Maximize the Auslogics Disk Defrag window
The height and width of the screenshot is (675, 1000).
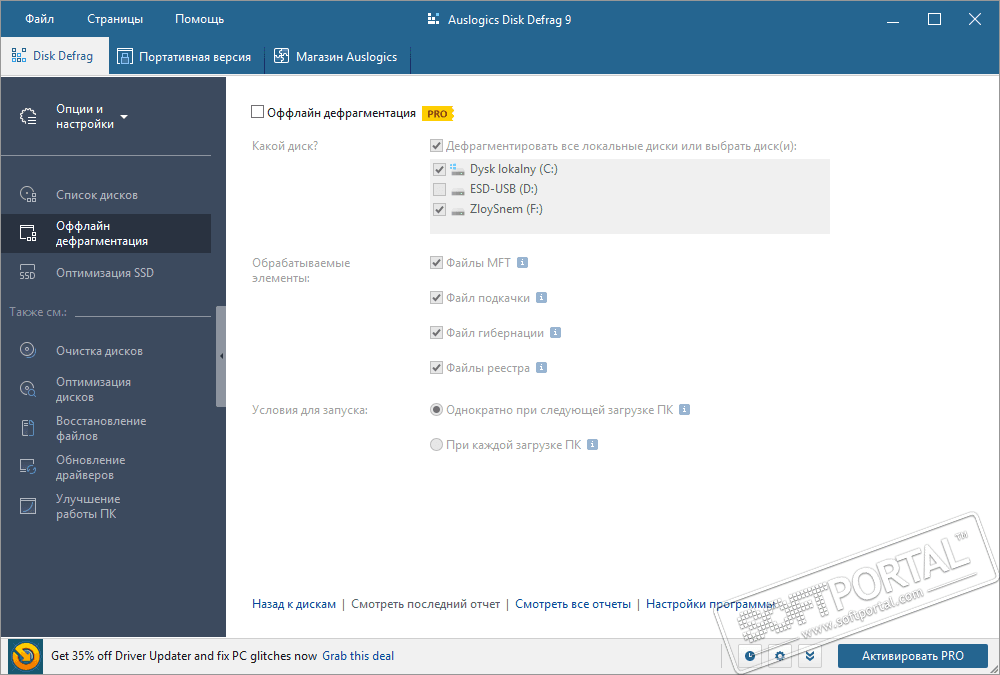934,19
